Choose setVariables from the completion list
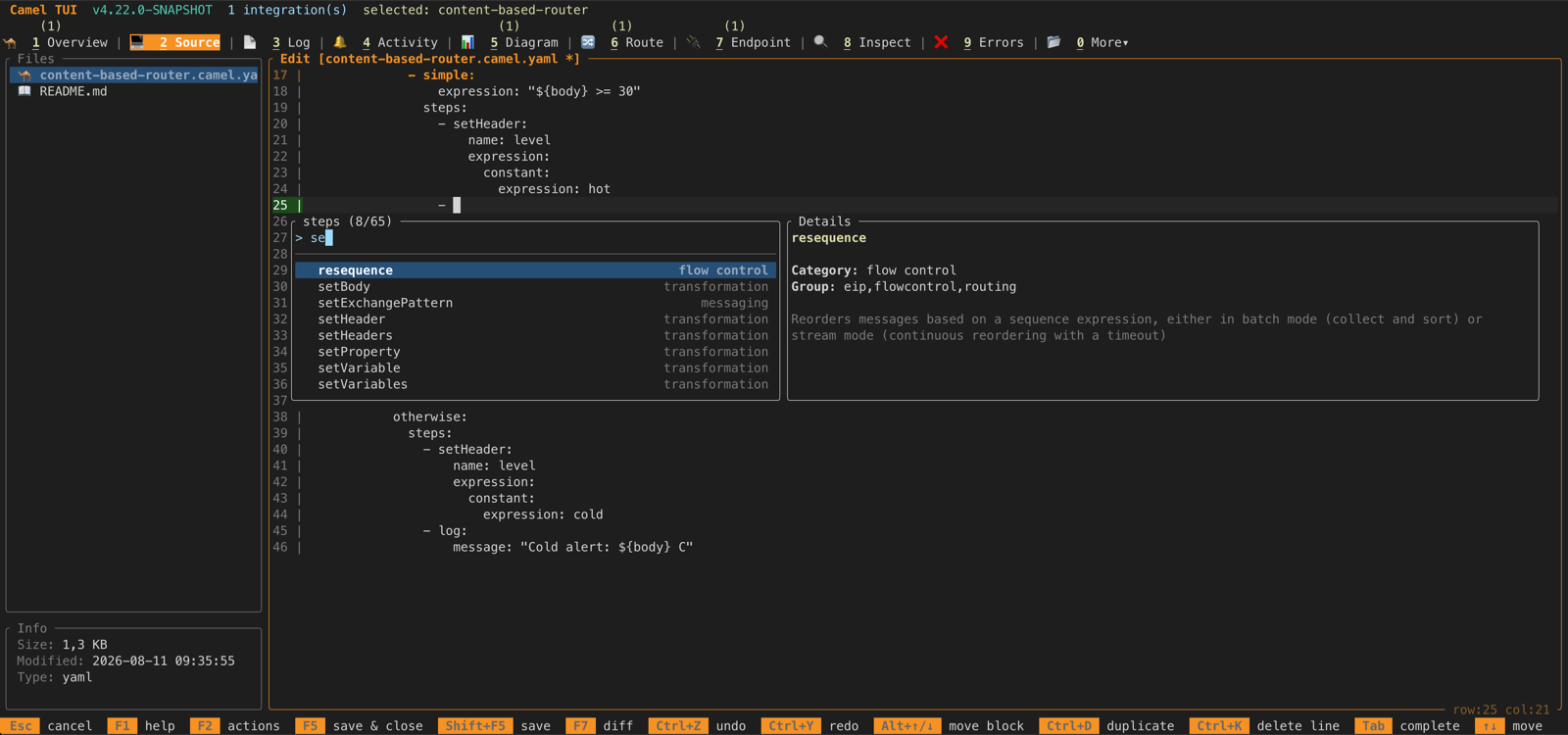This screenshot has height=735, width=1568. [x=536, y=384]
